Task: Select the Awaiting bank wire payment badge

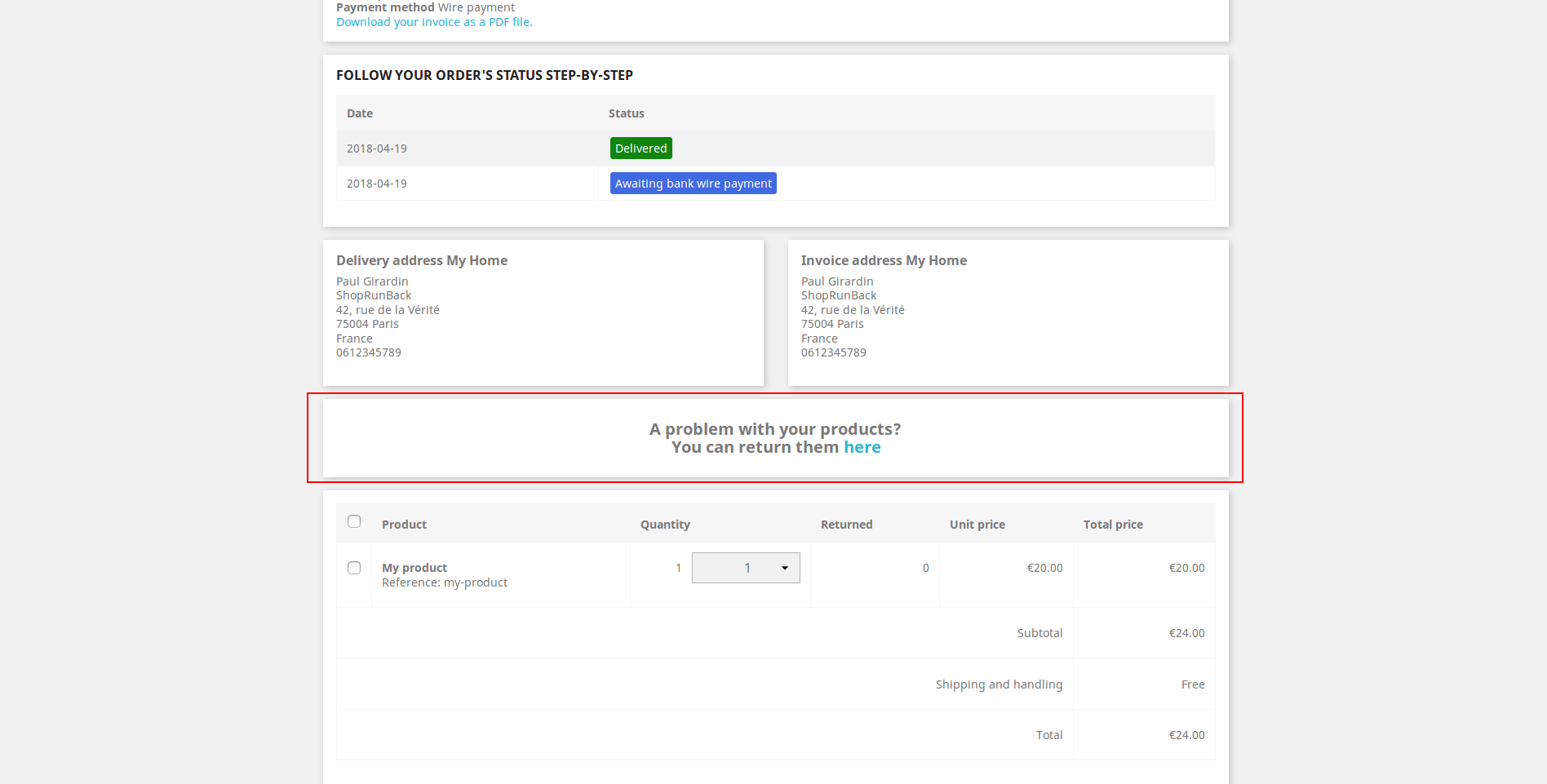Action: coord(694,184)
